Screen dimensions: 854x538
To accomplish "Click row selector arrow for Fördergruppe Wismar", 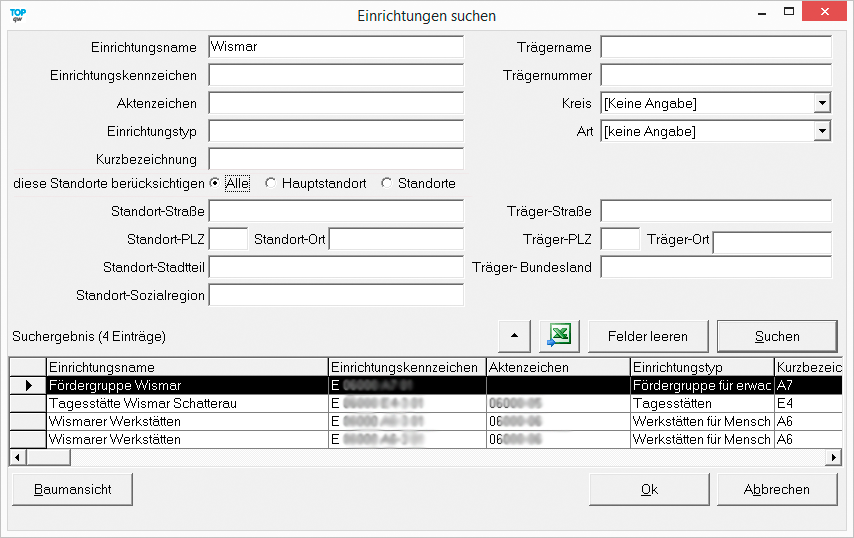I will (28, 385).
